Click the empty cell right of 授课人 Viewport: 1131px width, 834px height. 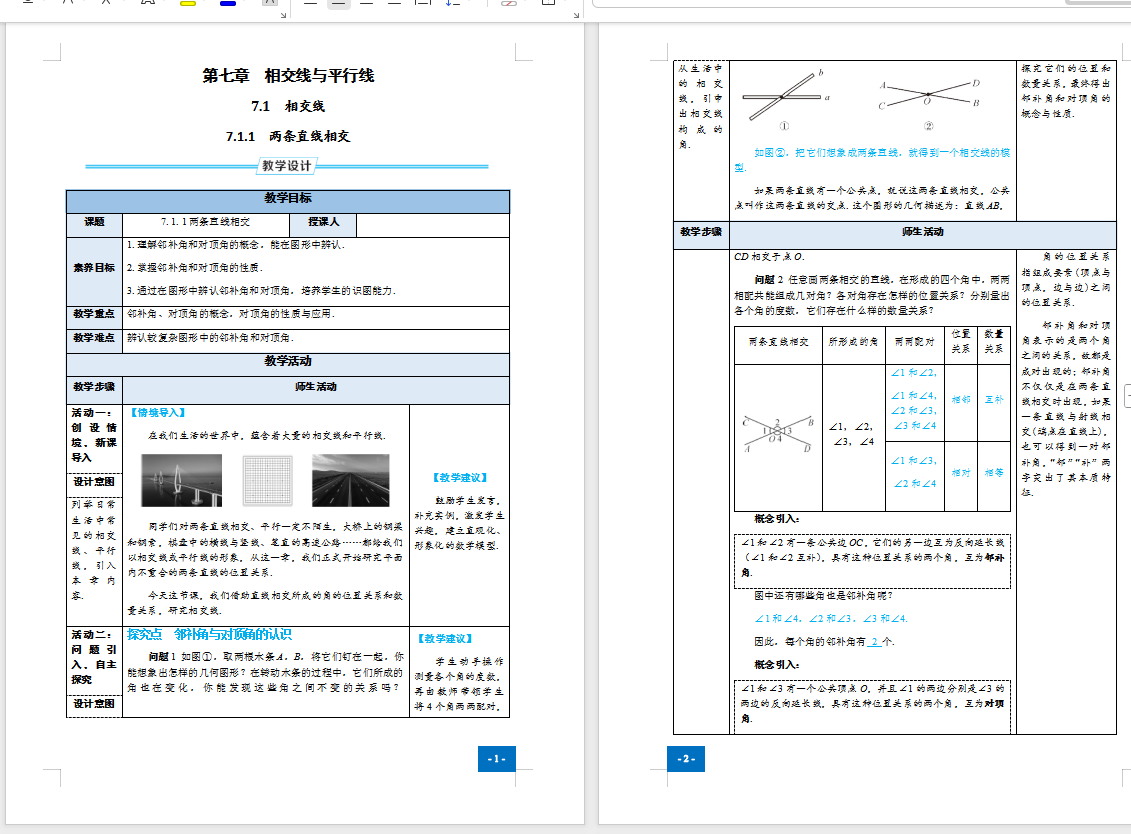point(433,224)
